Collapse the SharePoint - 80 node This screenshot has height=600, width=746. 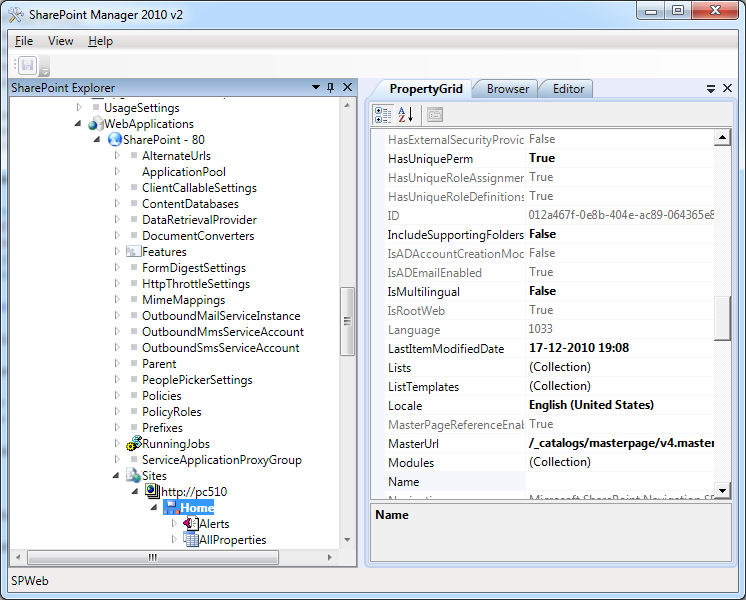(97, 139)
